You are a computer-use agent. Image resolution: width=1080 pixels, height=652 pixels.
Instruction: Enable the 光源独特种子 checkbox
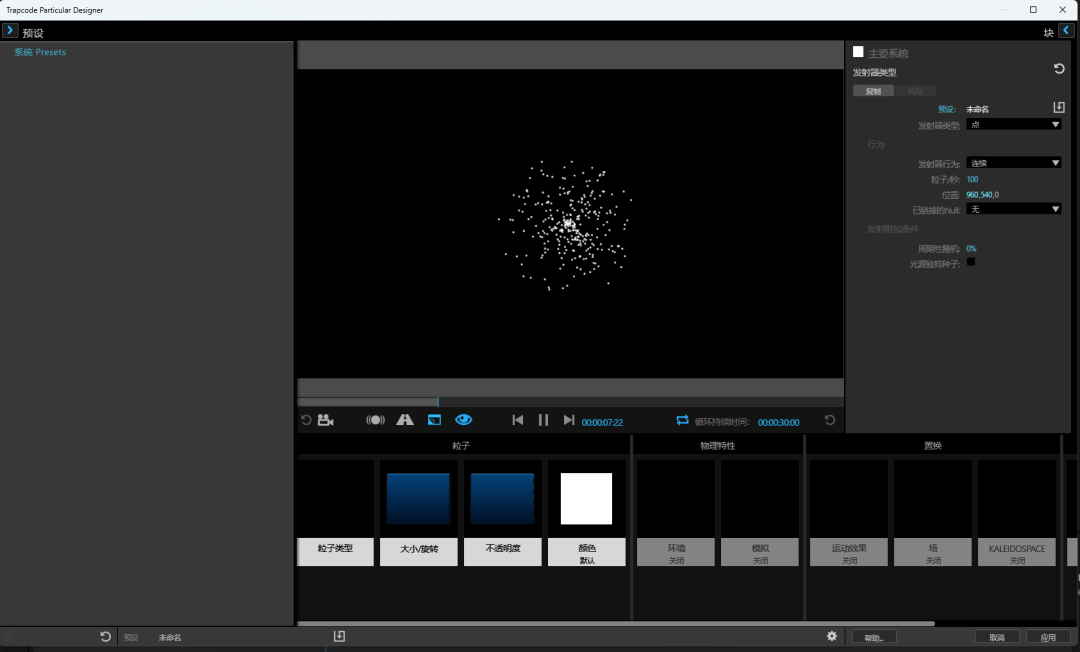(x=971, y=262)
